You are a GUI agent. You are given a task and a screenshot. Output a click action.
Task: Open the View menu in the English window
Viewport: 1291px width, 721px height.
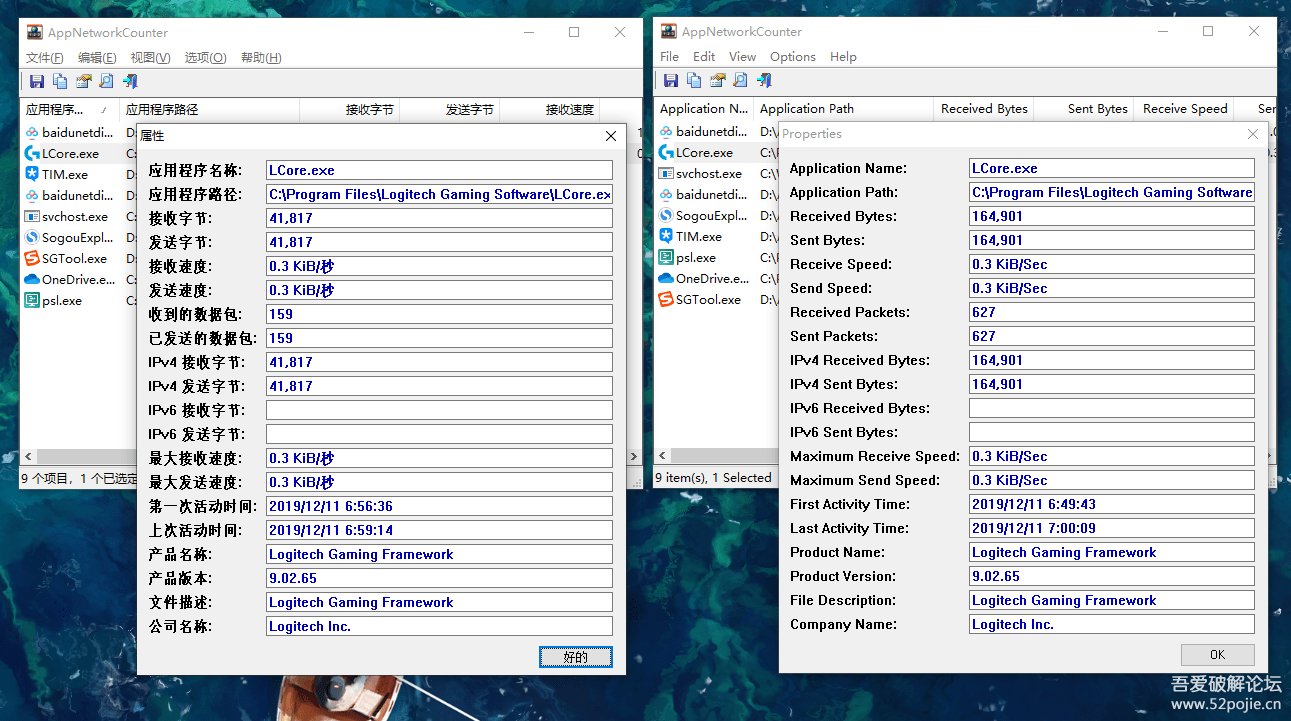[x=742, y=57]
